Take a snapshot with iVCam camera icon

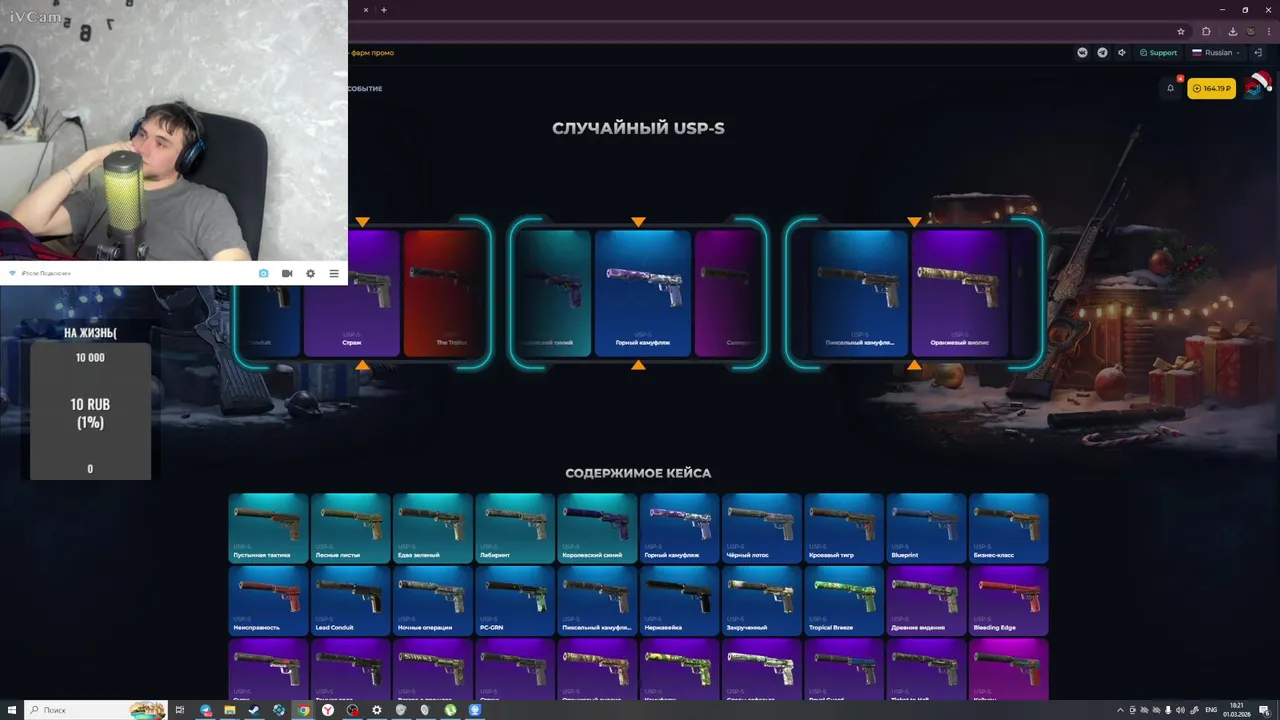(x=264, y=273)
